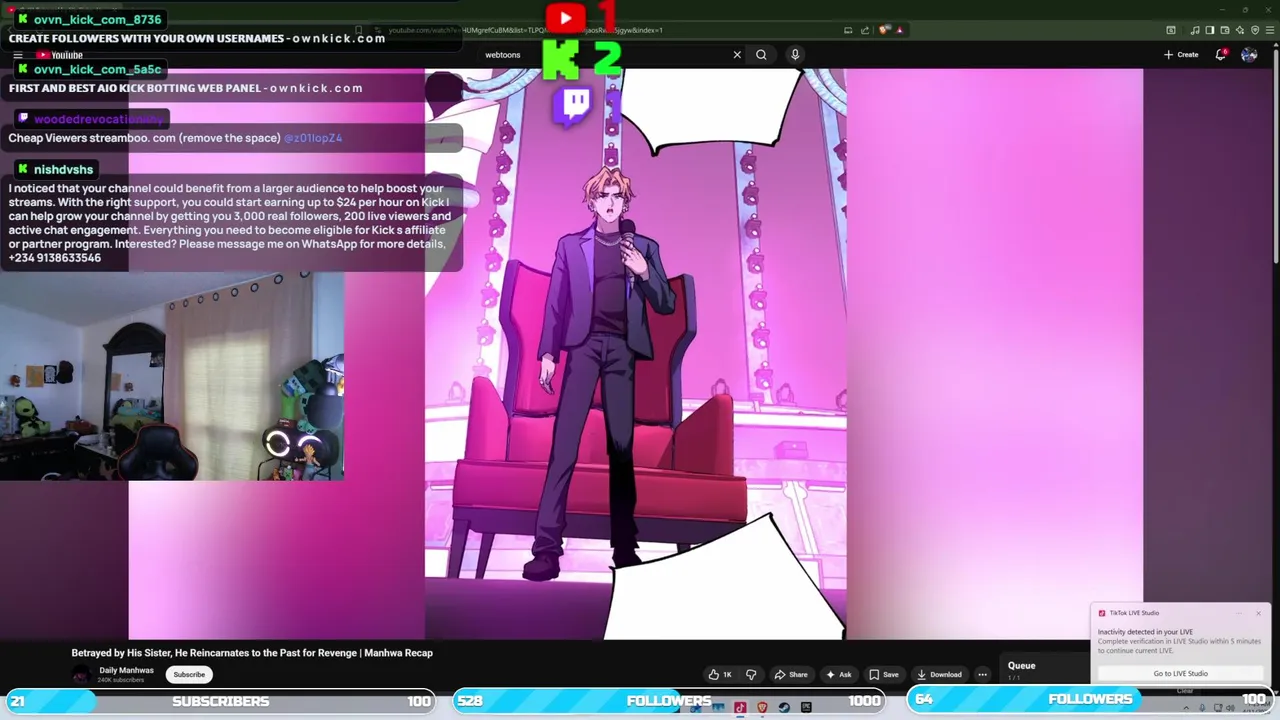Click the webcam overlay feed
The height and width of the screenshot is (720, 1280).
point(172,377)
